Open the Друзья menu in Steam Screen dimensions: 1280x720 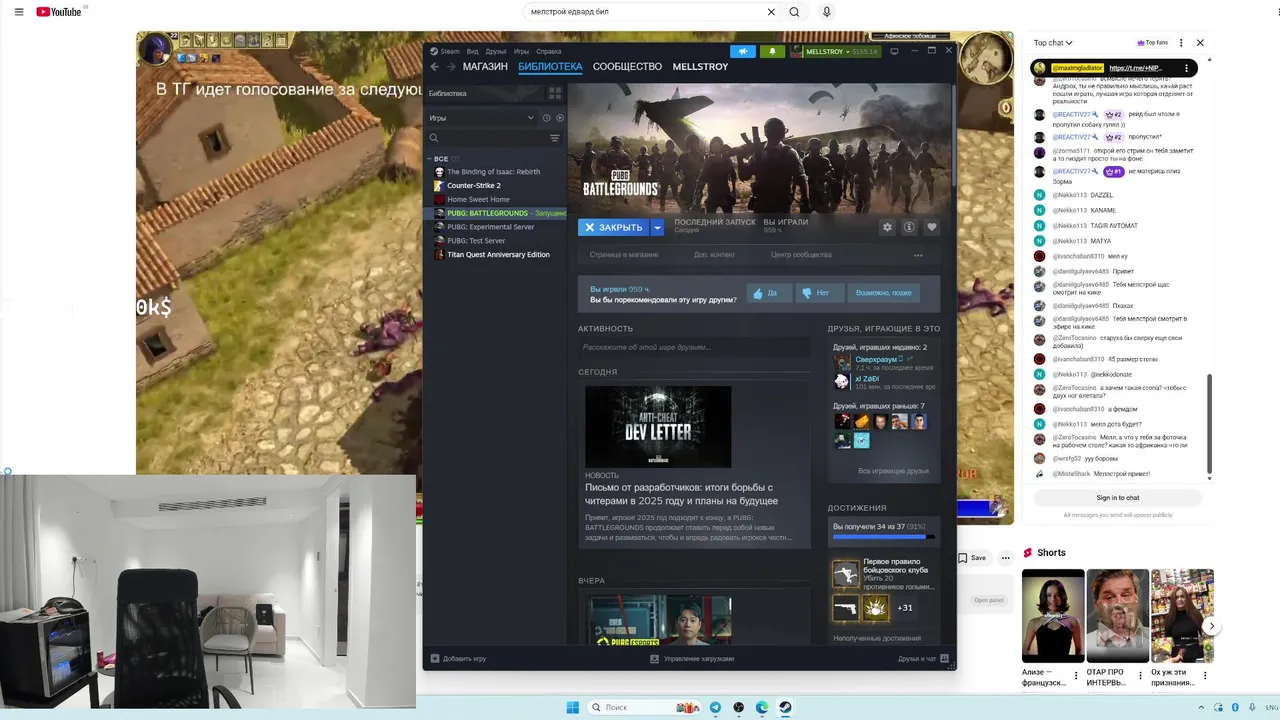pos(496,51)
